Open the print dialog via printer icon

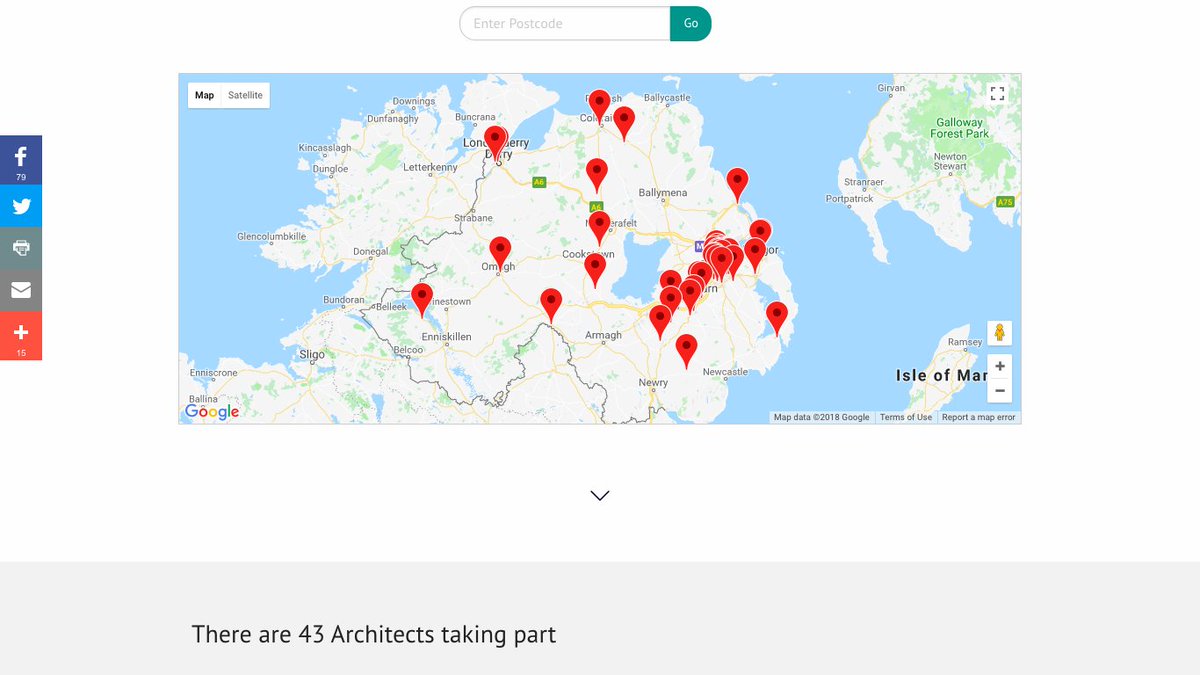[20, 247]
